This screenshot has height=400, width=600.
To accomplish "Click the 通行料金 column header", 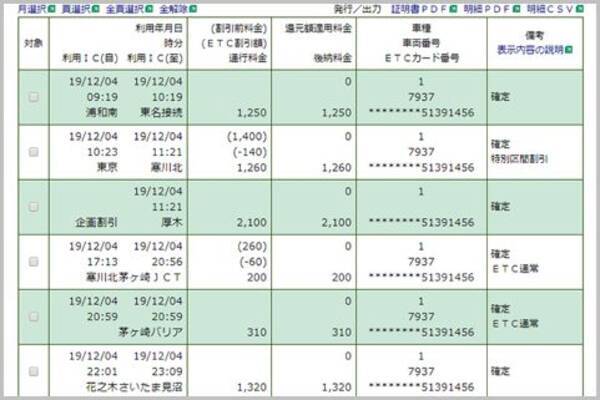I will coord(248,58).
